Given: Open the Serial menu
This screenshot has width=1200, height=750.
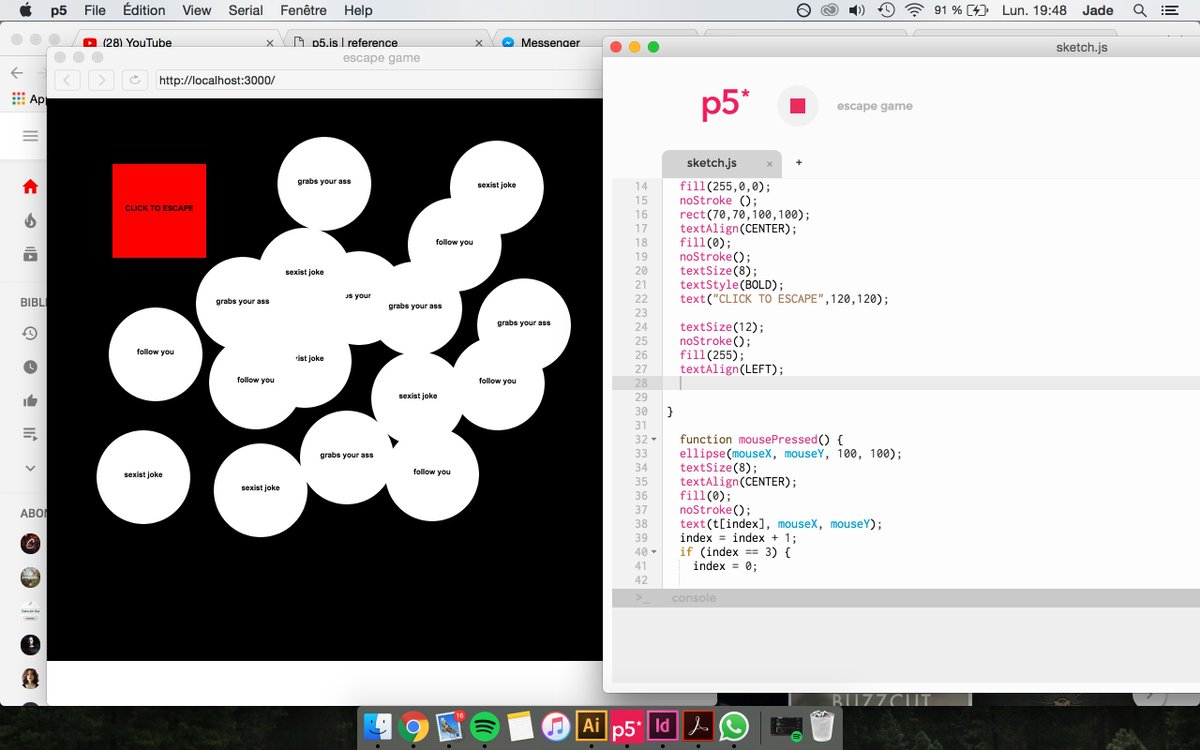Looking at the screenshot, I should coord(246,11).
